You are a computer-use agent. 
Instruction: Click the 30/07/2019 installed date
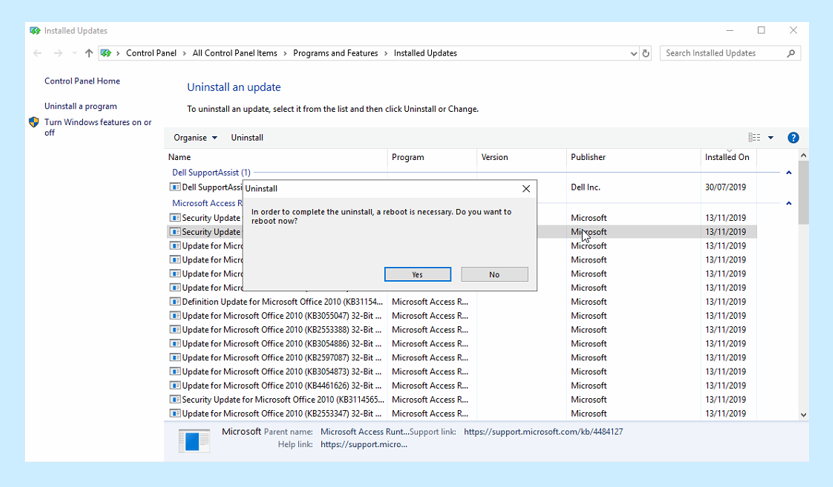pos(725,187)
